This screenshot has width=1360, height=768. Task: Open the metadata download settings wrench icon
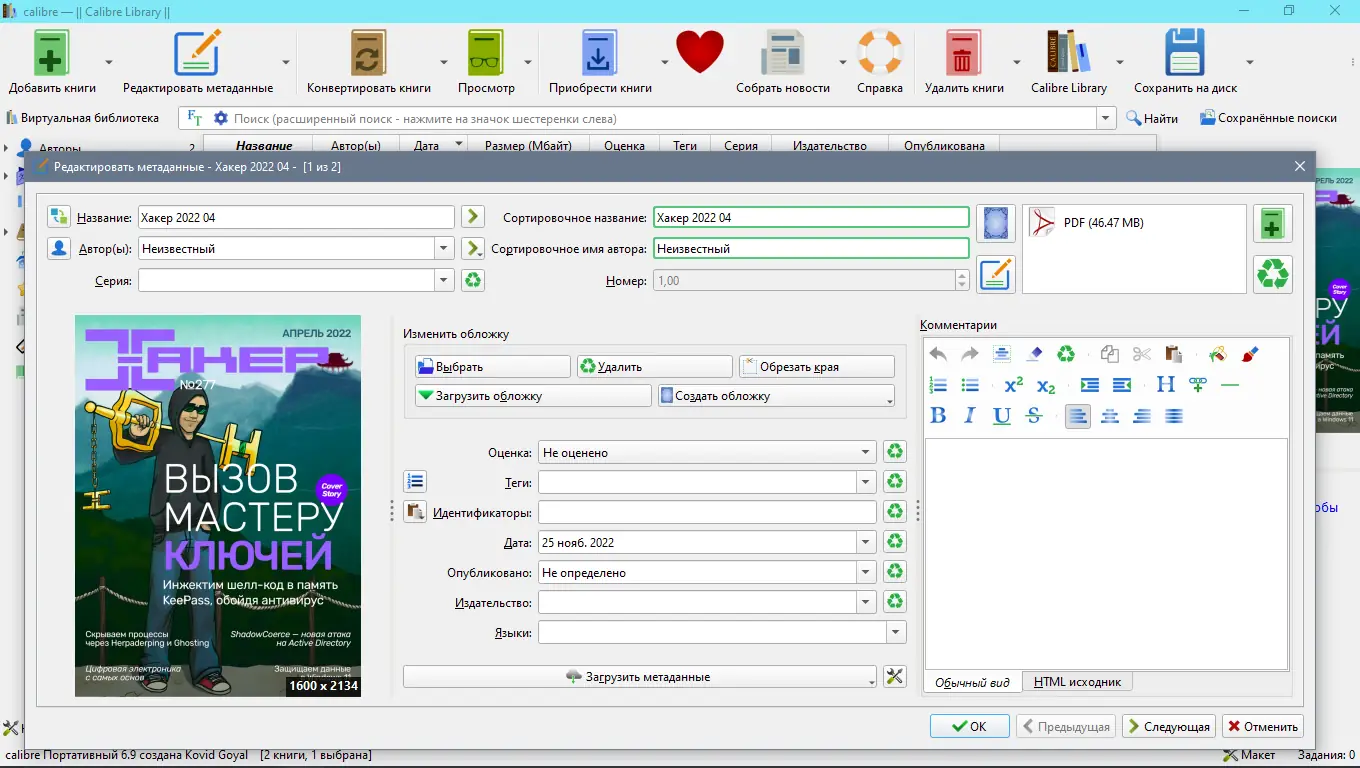895,677
